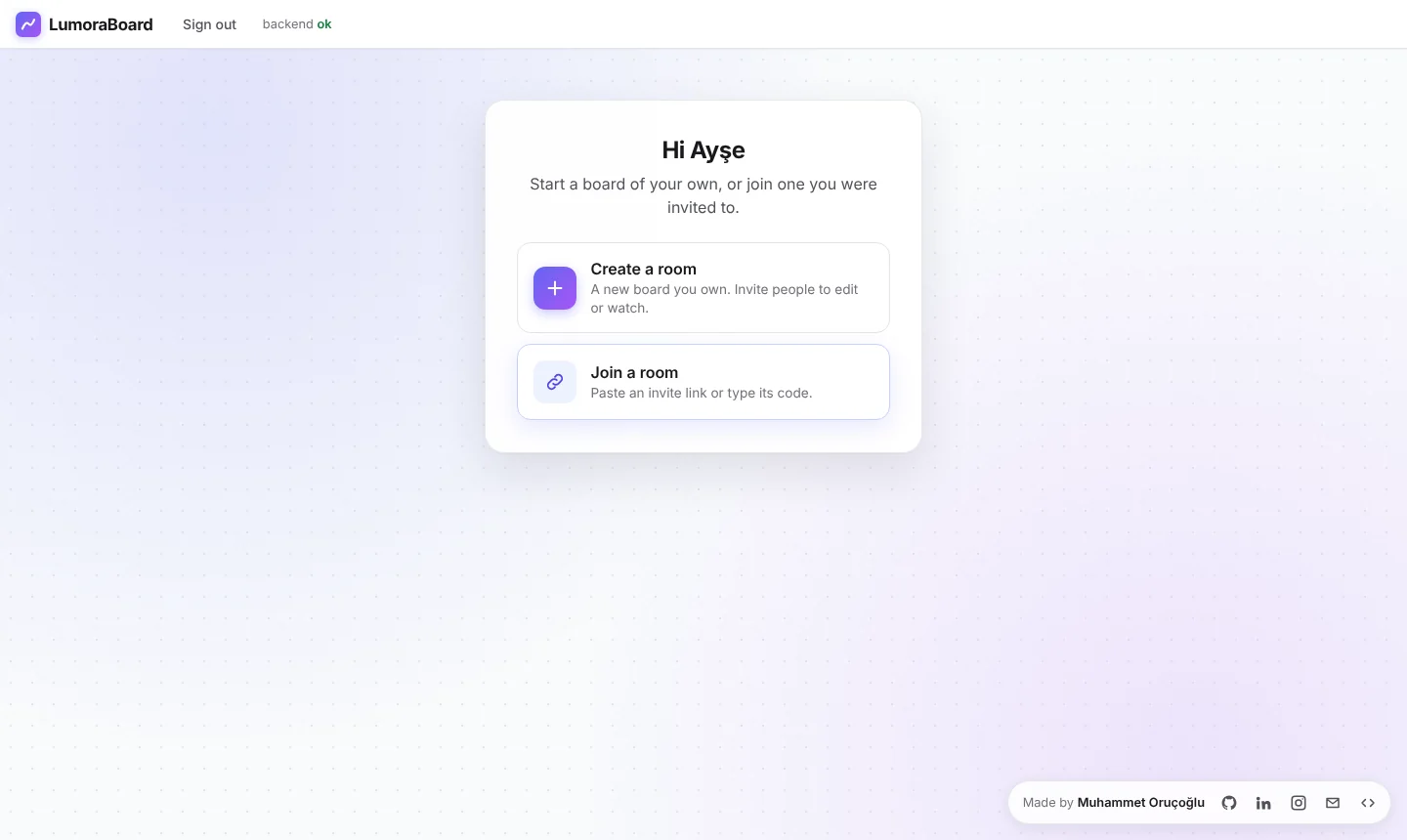
Task: Open the GitHub profile icon
Action: click(x=1229, y=803)
